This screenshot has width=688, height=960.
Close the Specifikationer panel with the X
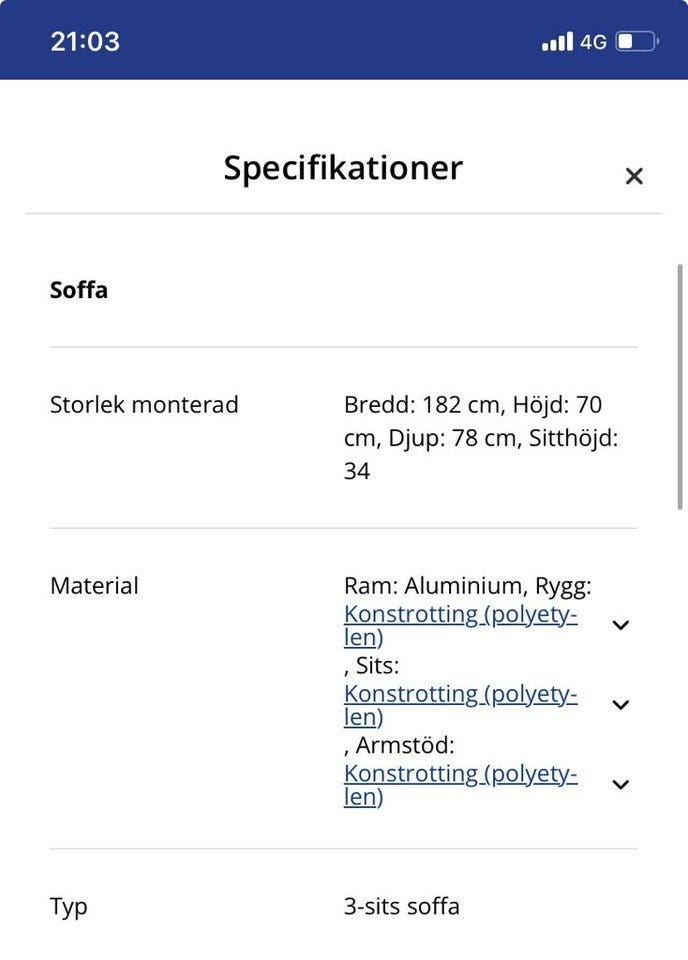tap(633, 177)
